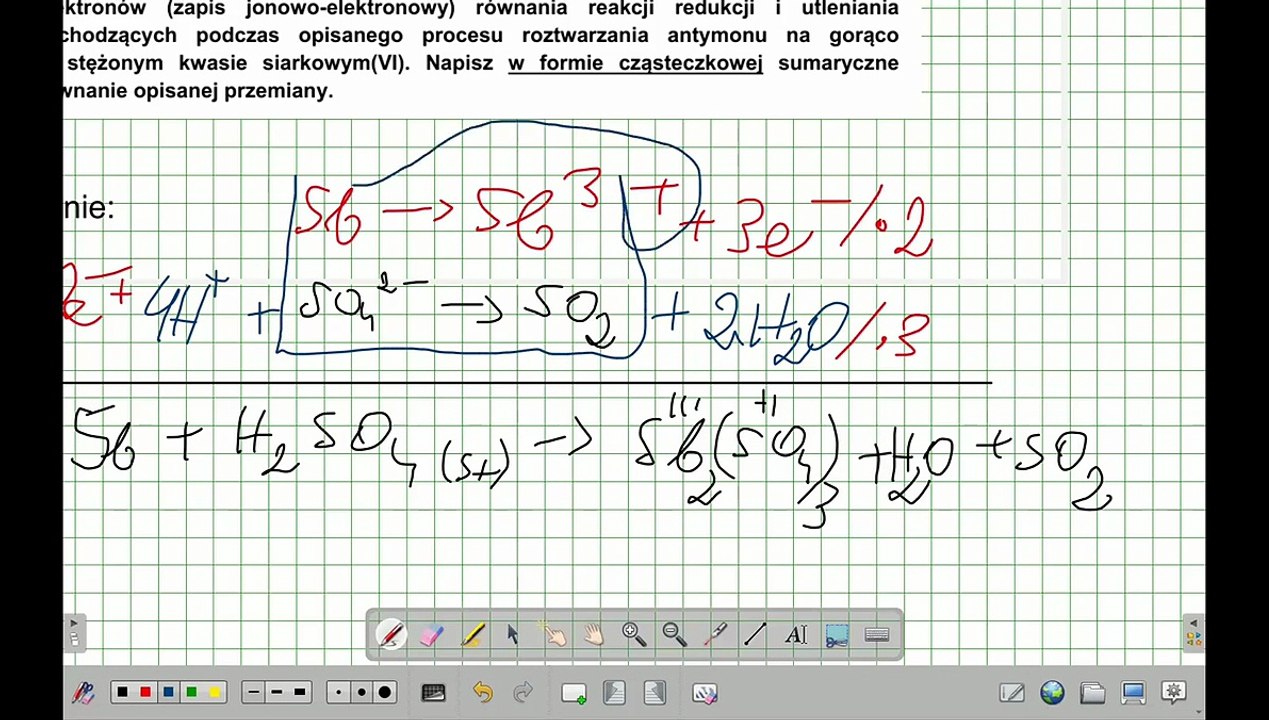Add a new page
Viewport: 1269px width, 720px height.
(574, 692)
